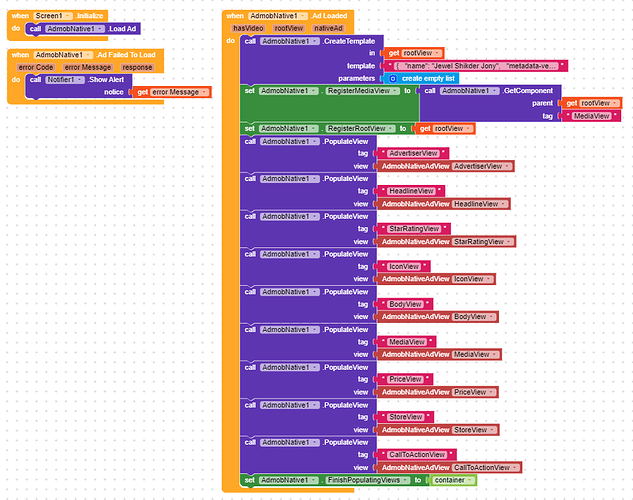Select the CreateTemplate call block
633x500 pixels.
pos(311,60)
